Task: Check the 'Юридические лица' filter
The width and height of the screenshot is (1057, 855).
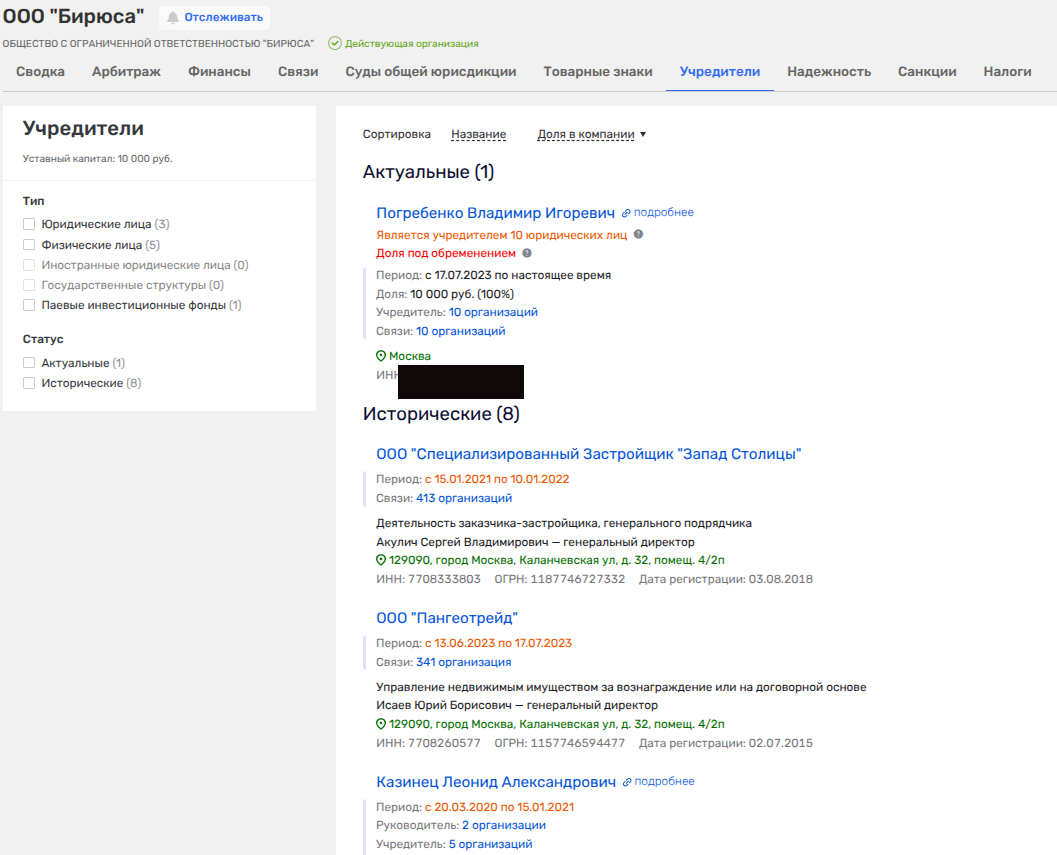Action: (29, 224)
